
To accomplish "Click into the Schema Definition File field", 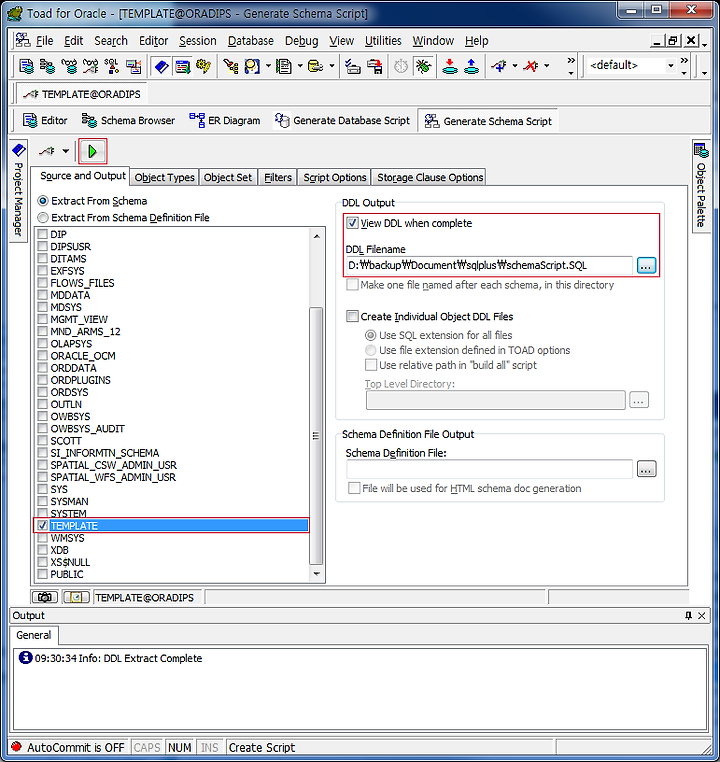I will (x=489, y=469).
